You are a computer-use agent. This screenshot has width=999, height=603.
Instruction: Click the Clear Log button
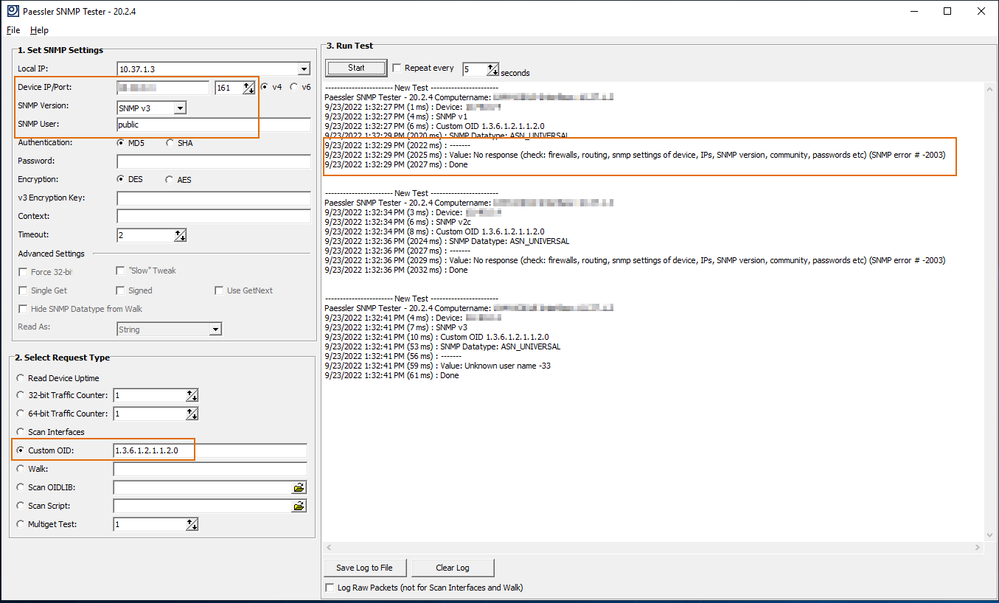pos(452,567)
